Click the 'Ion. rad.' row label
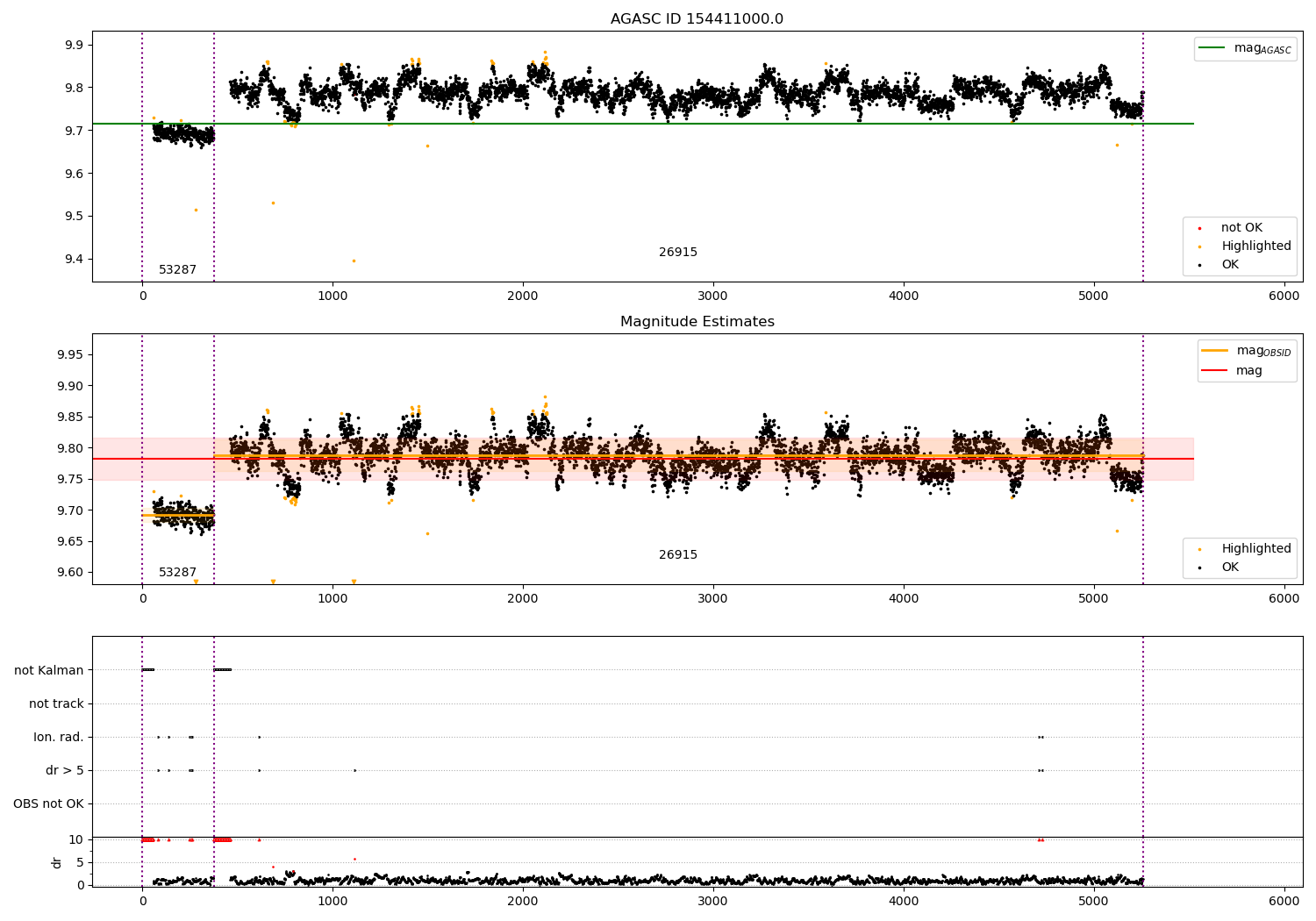1316x921 pixels. 59,738
